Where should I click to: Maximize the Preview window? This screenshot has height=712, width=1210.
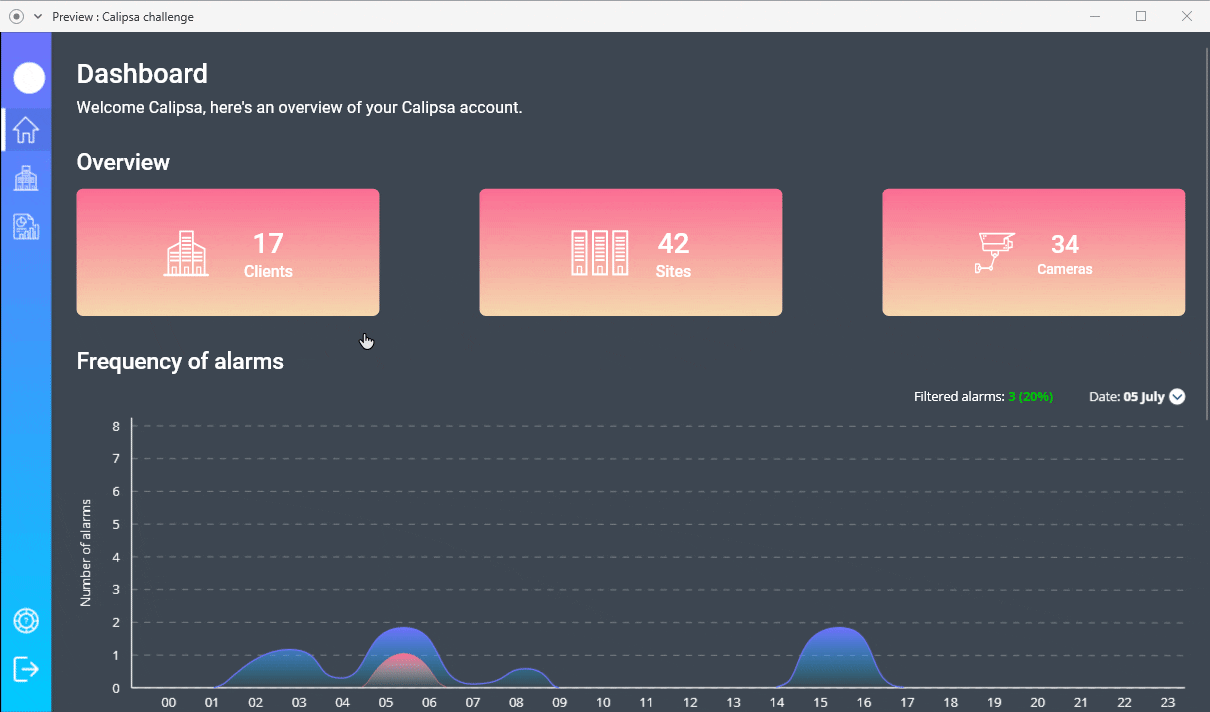[1141, 16]
